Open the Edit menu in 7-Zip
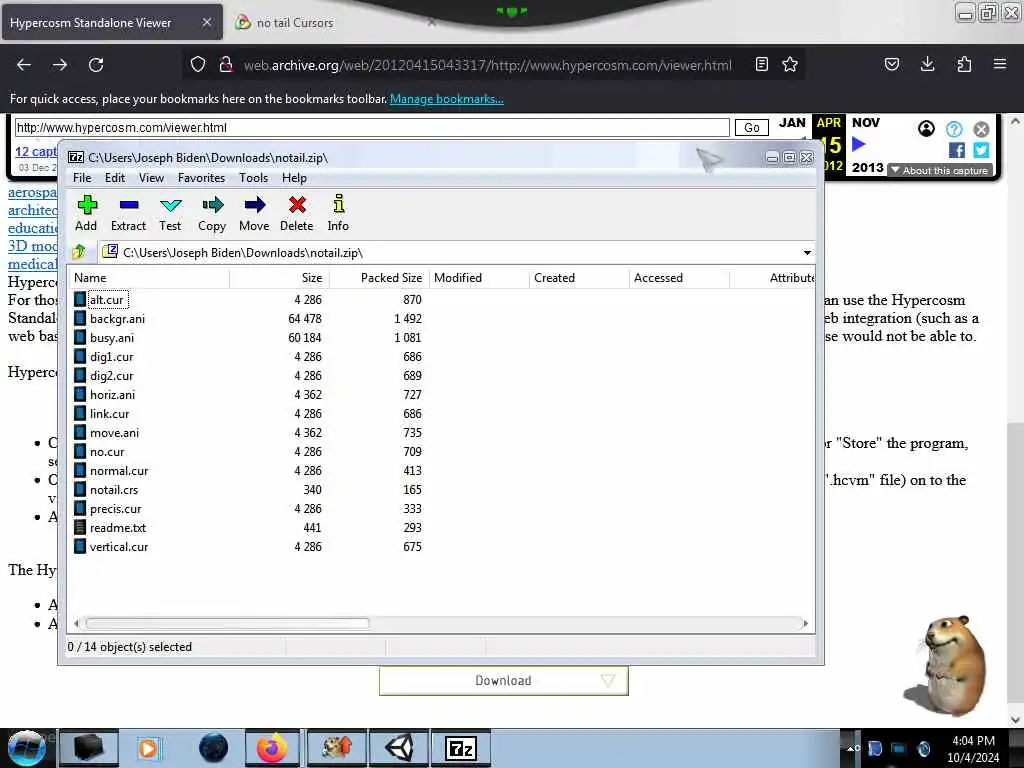 115,178
